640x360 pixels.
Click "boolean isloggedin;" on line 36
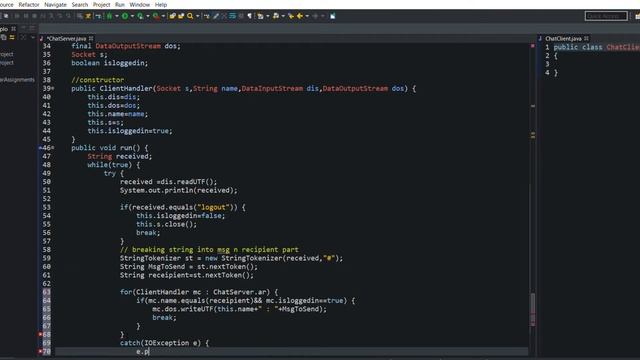click(x=109, y=63)
